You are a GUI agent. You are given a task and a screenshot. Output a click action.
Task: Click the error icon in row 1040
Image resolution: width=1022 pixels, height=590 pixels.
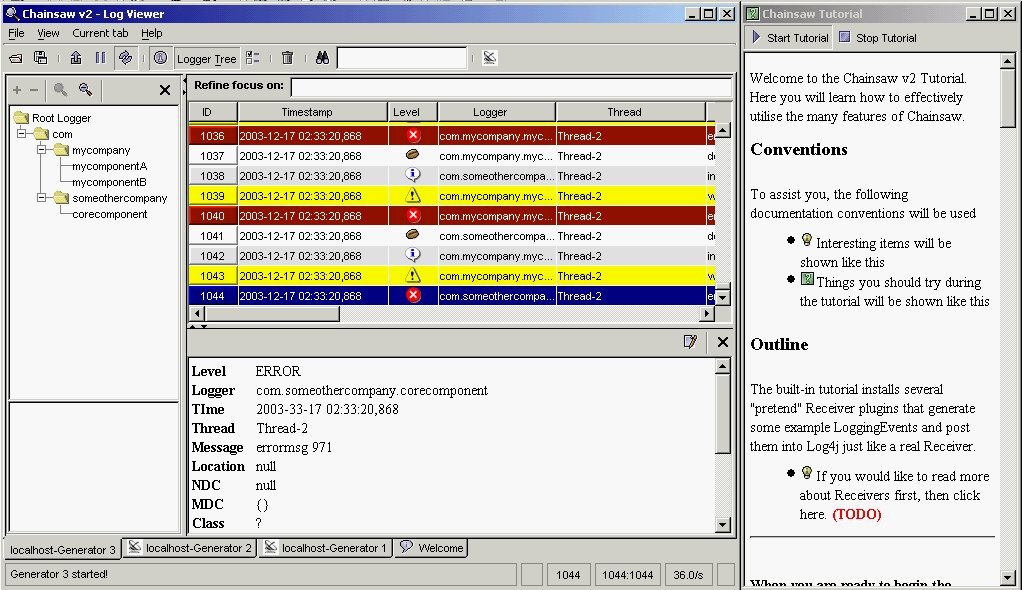pyautogui.click(x=413, y=215)
